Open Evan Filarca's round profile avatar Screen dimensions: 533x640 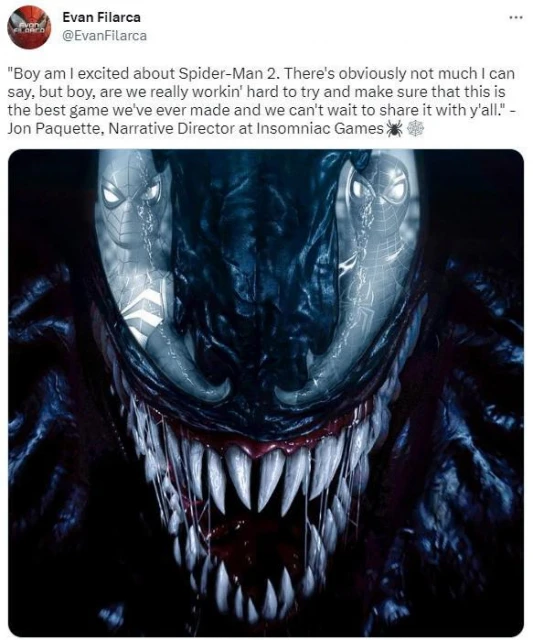click(29, 27)
